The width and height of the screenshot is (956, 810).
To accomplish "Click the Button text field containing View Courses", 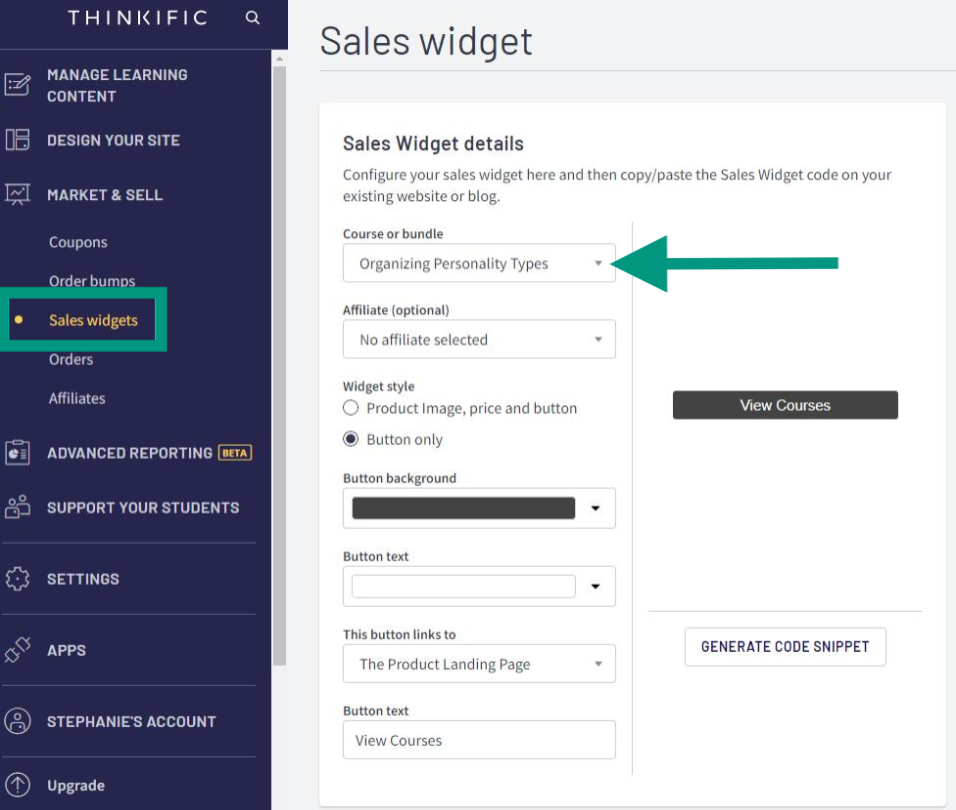I will 479,740.
